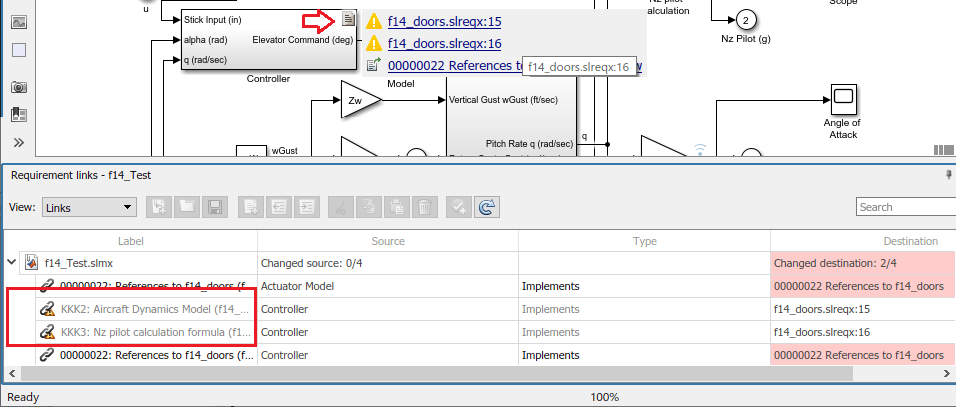Select the Controller subsystem block
The height and width of the screenshot is (407, 956).
coord(269,40)
